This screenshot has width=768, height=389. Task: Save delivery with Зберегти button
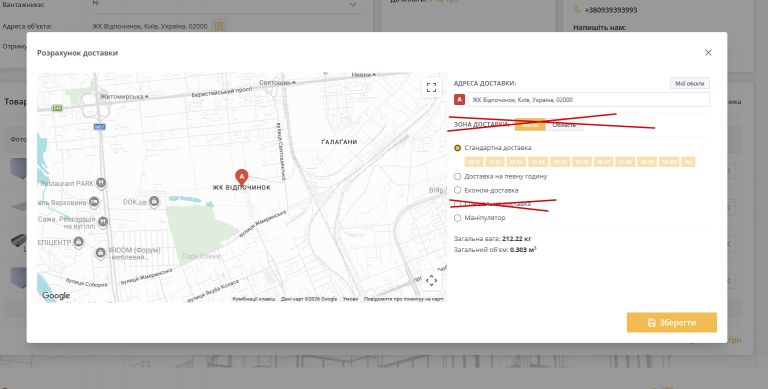(672, 322)
